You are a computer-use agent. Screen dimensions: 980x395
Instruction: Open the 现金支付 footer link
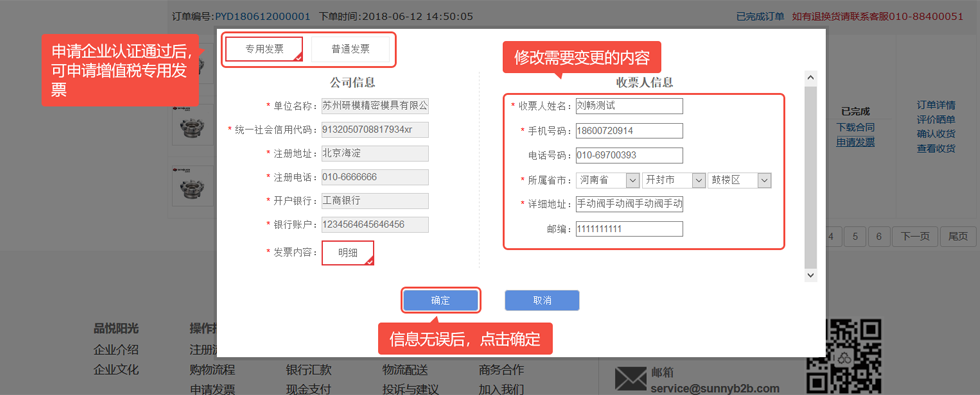coord(308,389)
